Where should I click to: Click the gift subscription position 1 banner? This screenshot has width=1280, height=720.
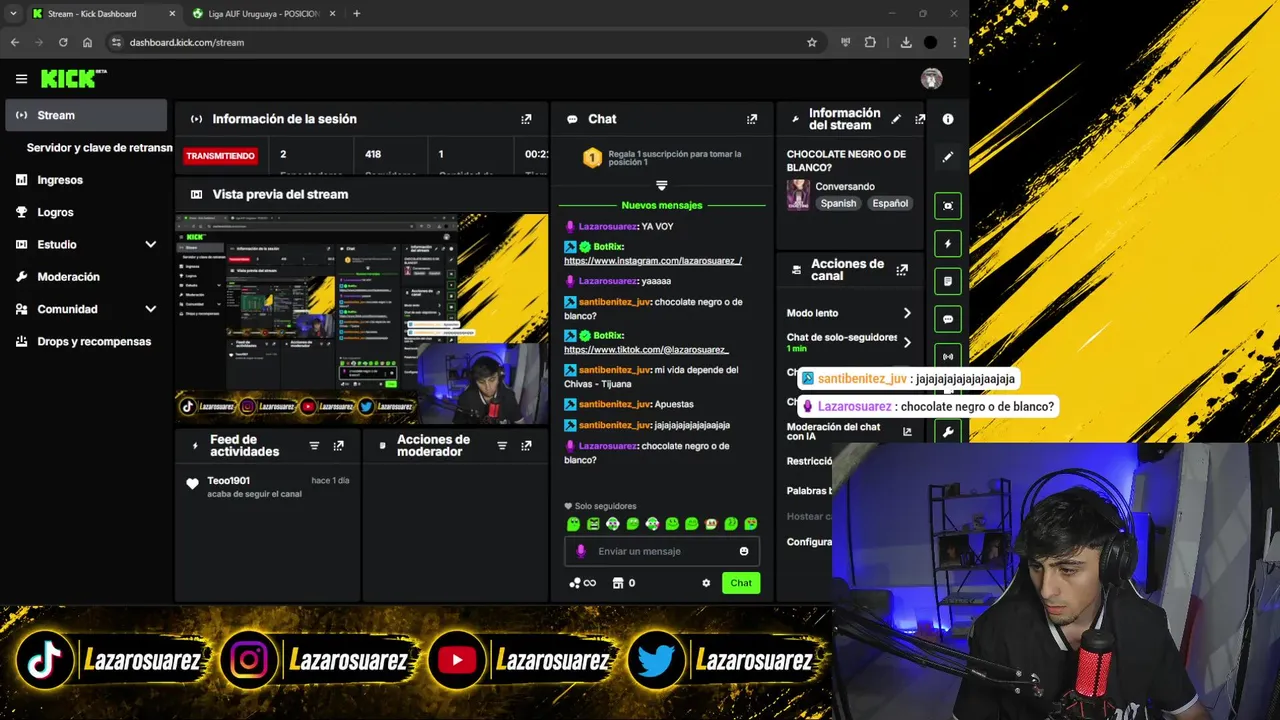coord(661,158)
